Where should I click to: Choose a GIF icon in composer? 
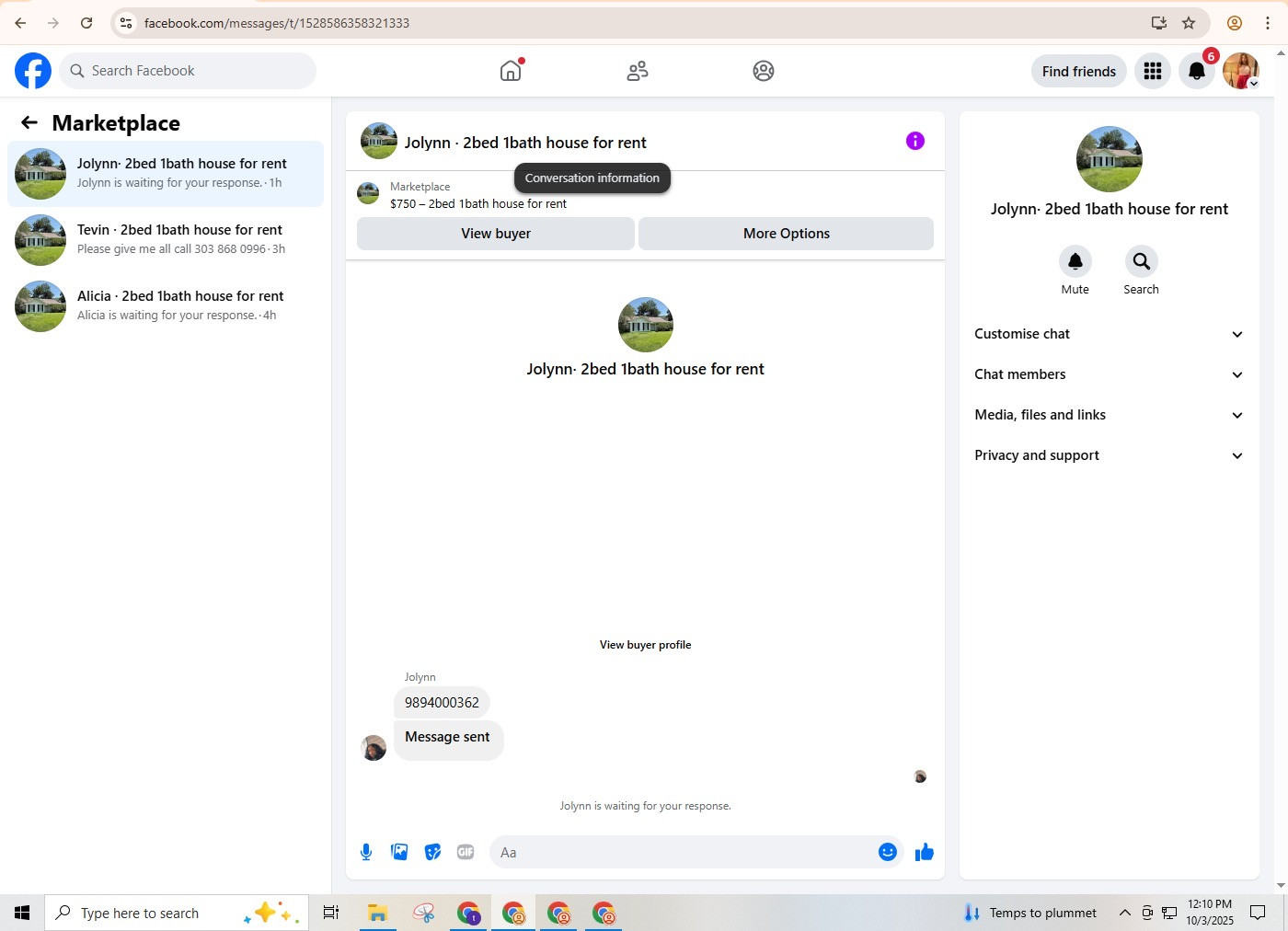coord(466,852)
